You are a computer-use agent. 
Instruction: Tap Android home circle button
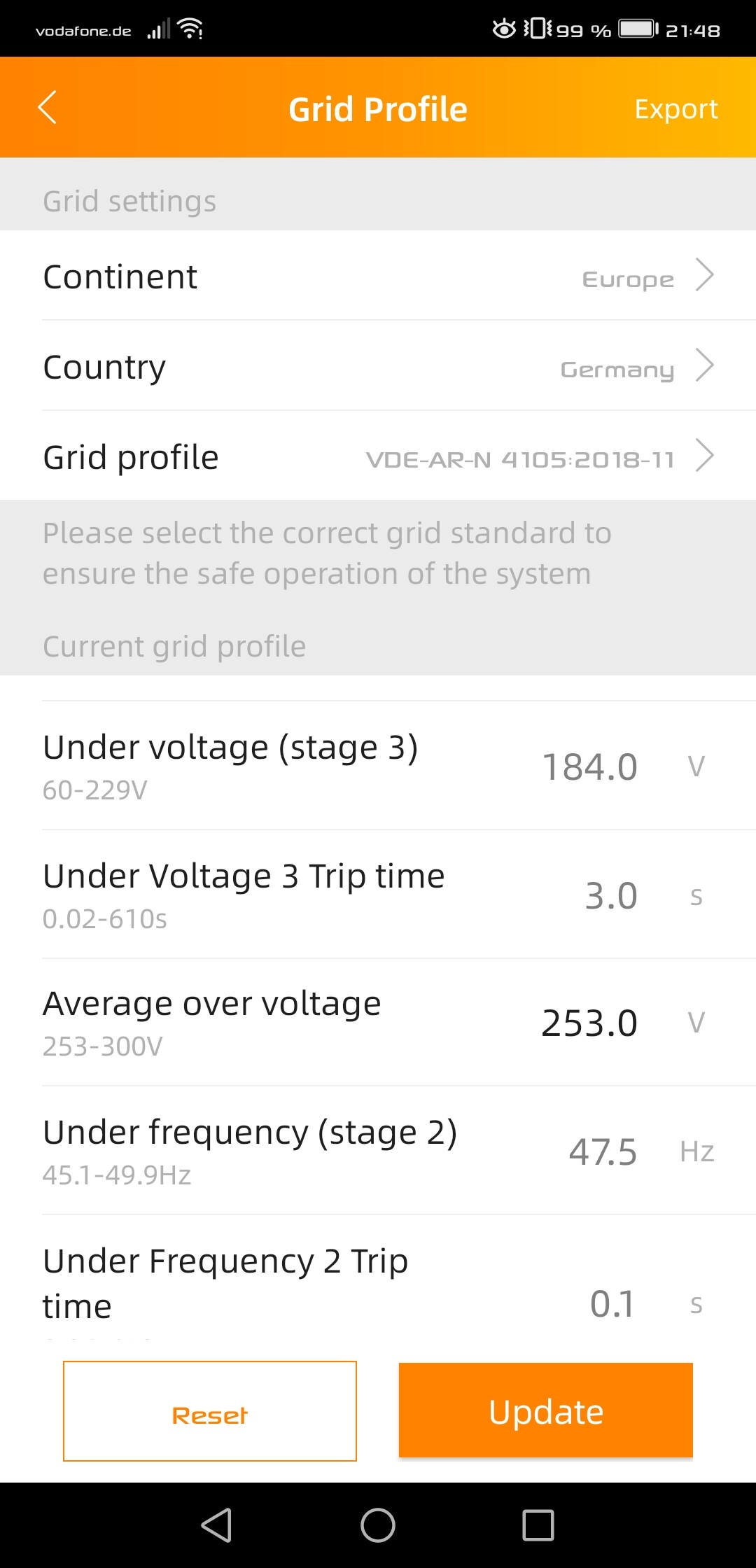pyautogui.click(x=378, y=1525)
